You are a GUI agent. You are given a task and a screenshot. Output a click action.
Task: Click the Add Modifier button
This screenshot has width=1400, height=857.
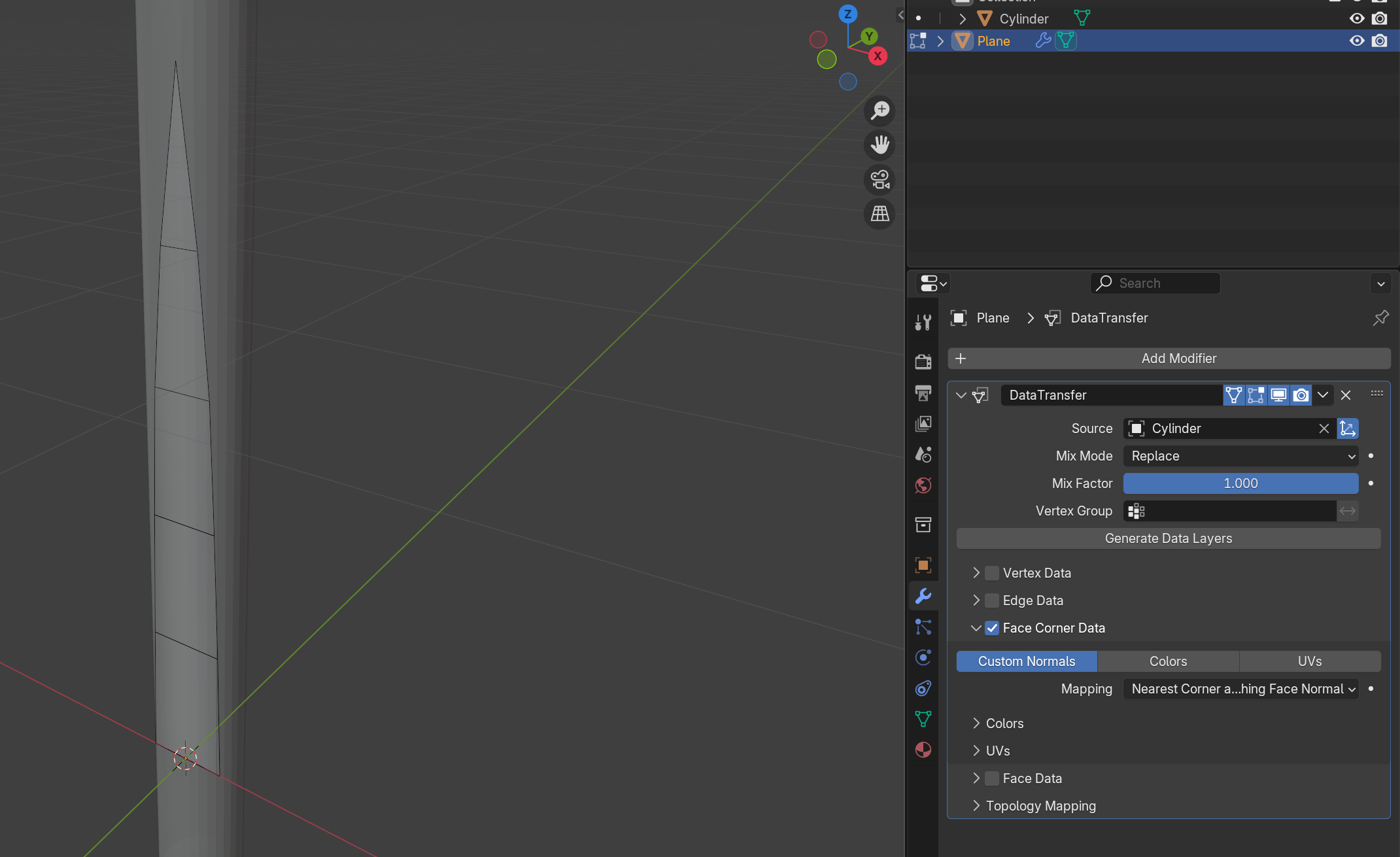coord(1169,359)
